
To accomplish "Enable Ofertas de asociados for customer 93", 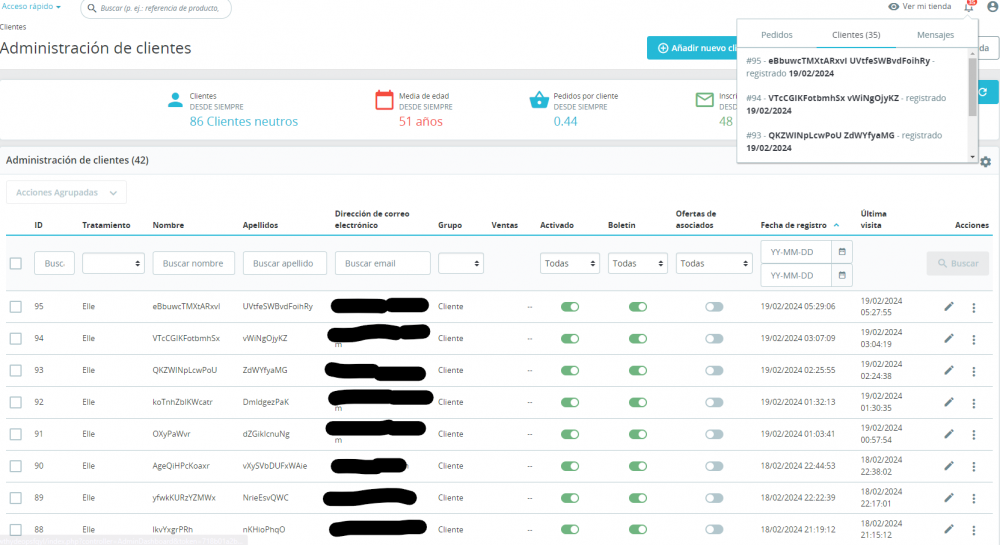I will click(714, 370).
